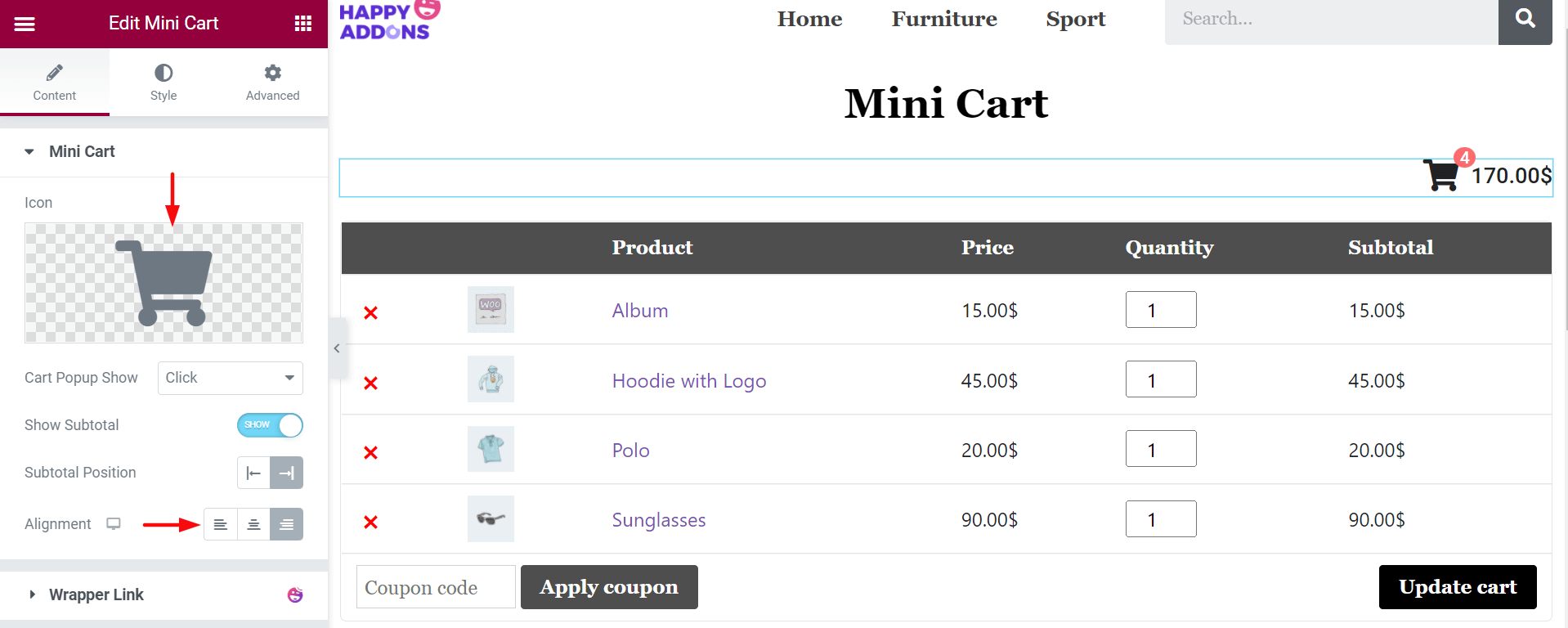Click the Subtotal column header

[x=1391, y=248]
